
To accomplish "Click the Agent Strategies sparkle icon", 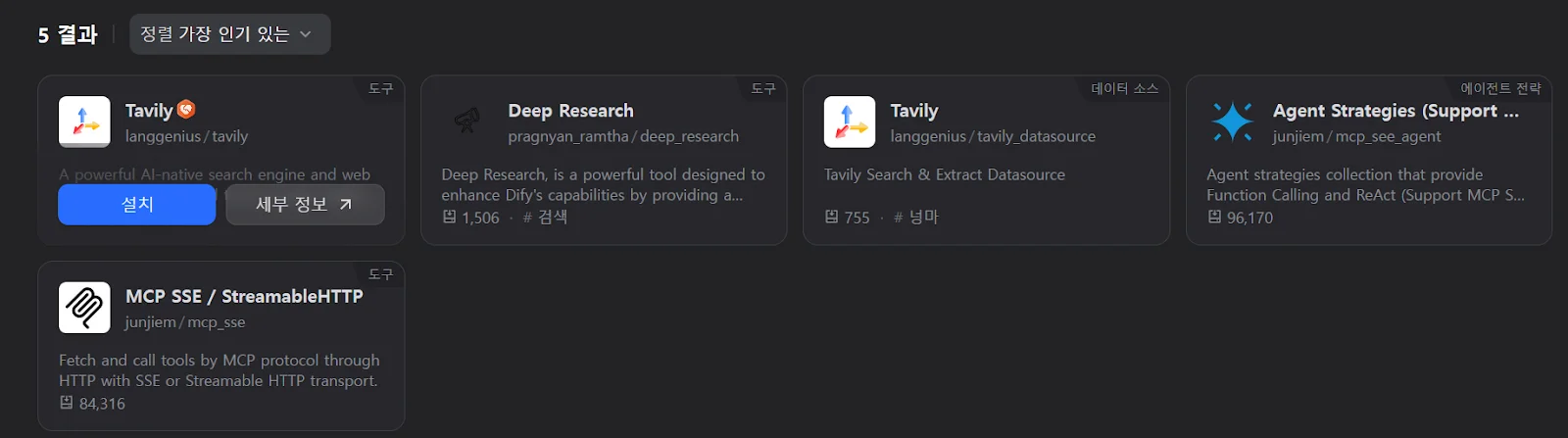I will point(1232,122).
